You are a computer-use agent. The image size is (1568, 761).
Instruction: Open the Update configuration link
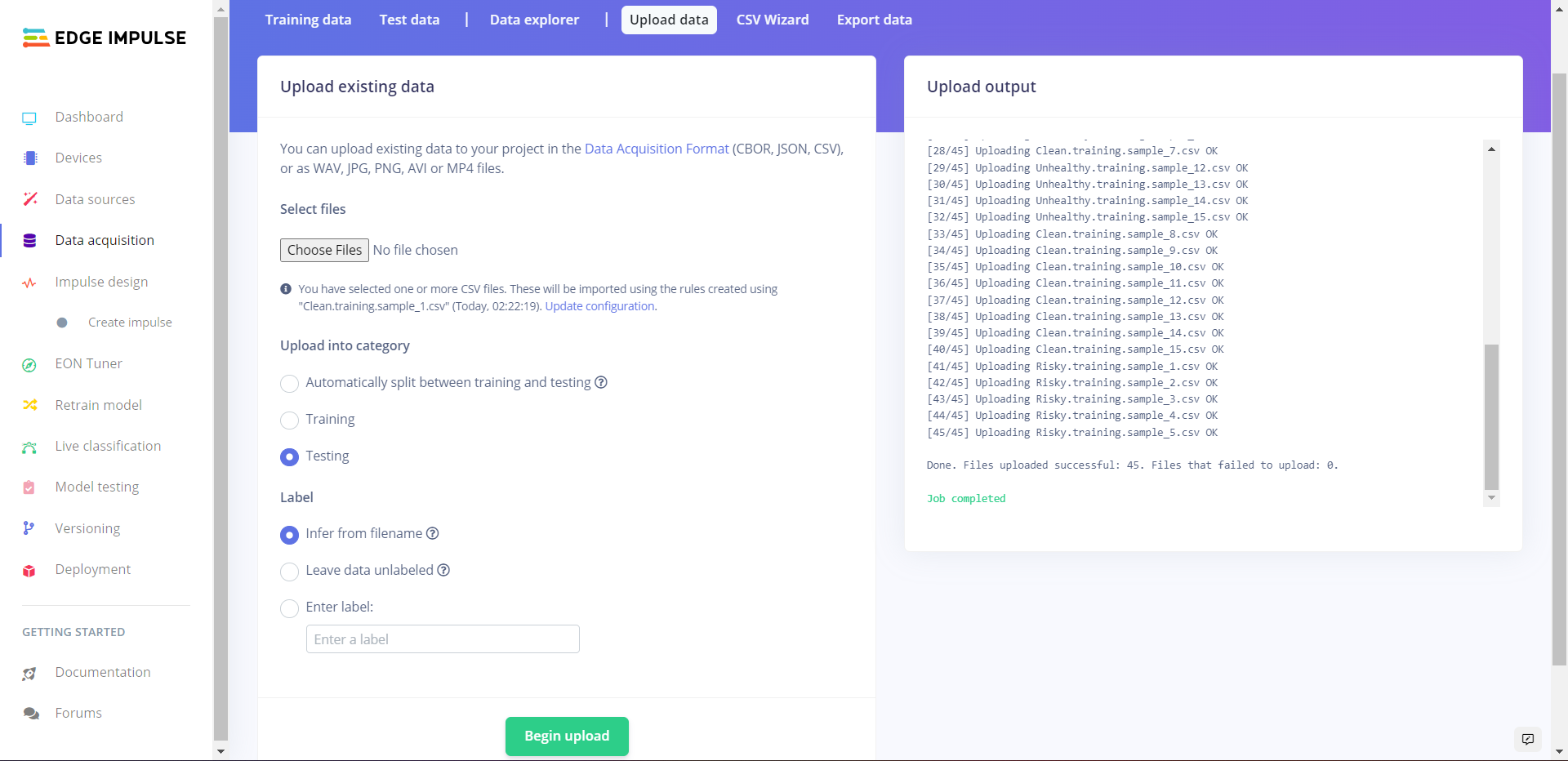point(599,306)
